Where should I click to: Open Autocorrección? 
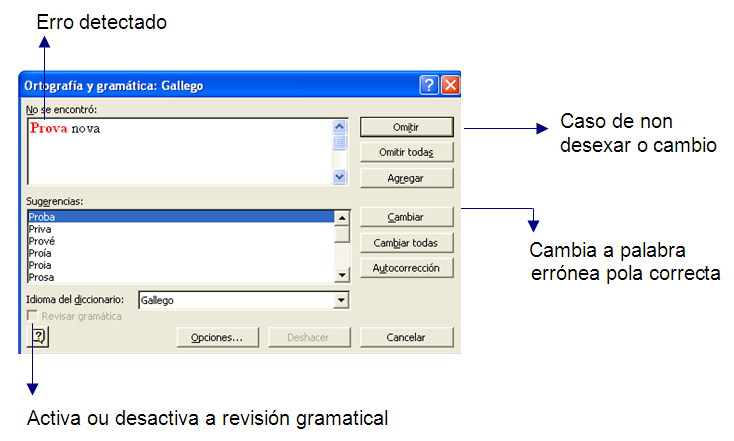pyautogui.click(x=406, y=268)
